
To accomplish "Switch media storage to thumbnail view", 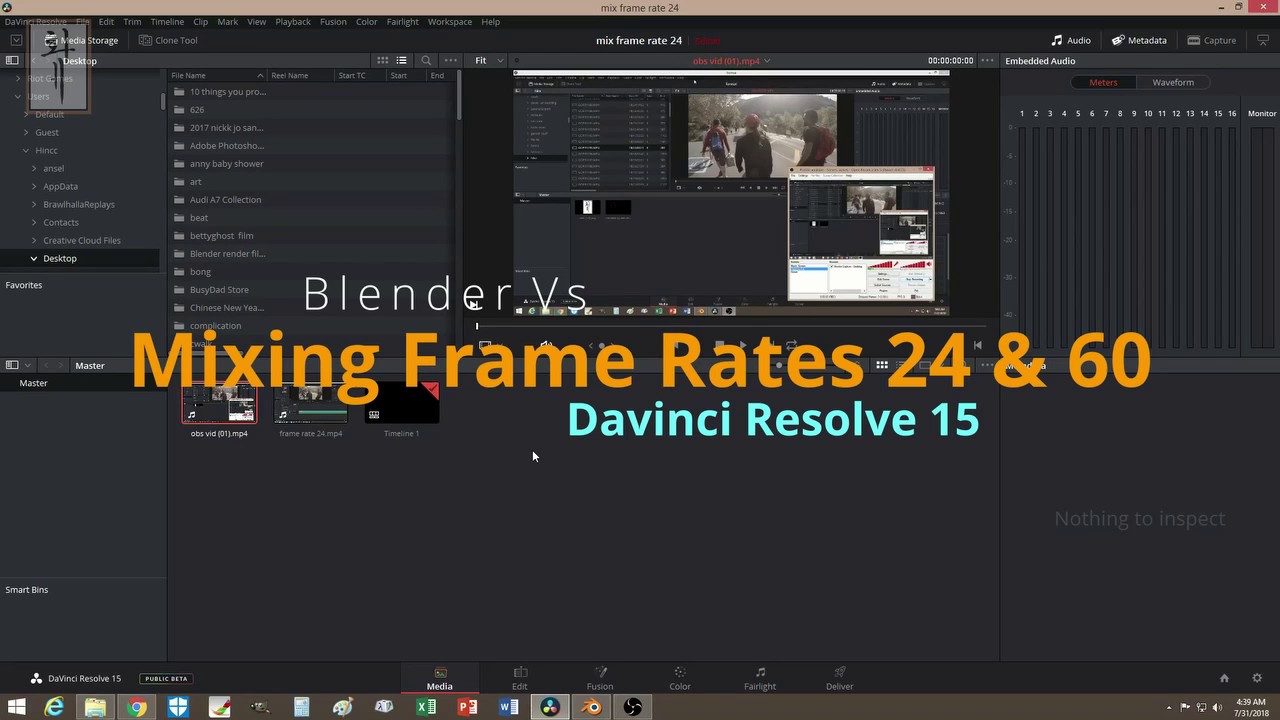I will [x=382, y=60].
